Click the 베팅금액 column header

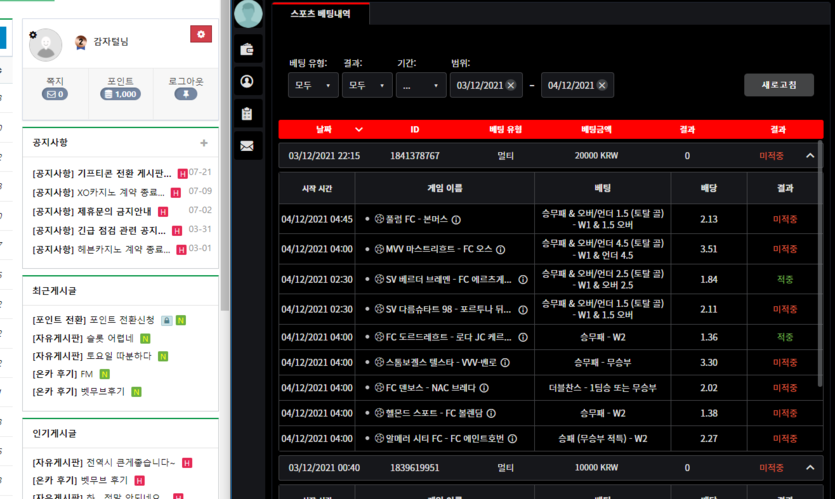coord(596,129)
